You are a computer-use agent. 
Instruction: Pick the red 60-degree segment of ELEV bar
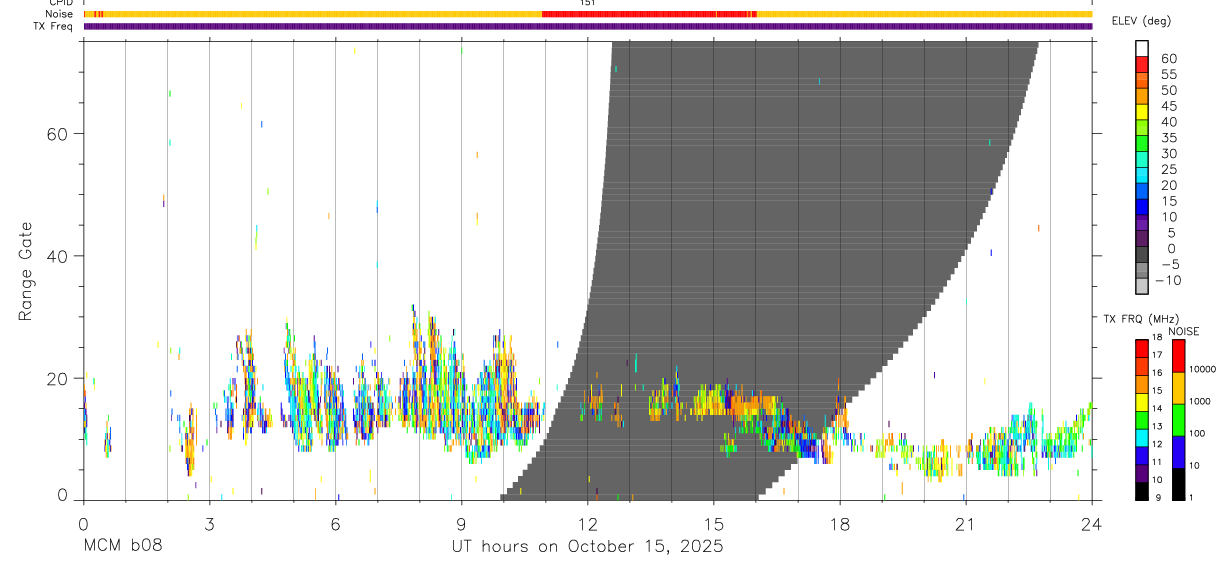point(1142,64)
